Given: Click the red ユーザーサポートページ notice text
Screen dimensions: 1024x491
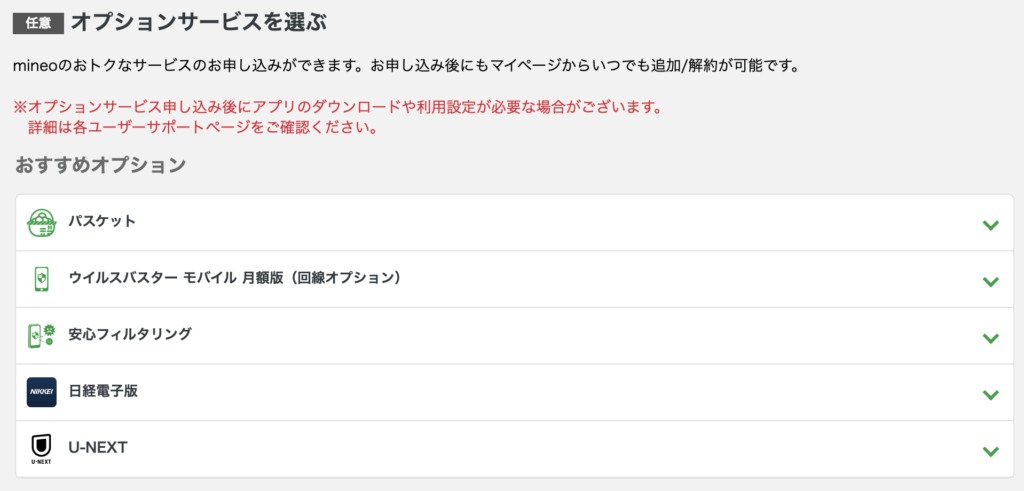Looking at the screenshot, I should tap(202, 127).
